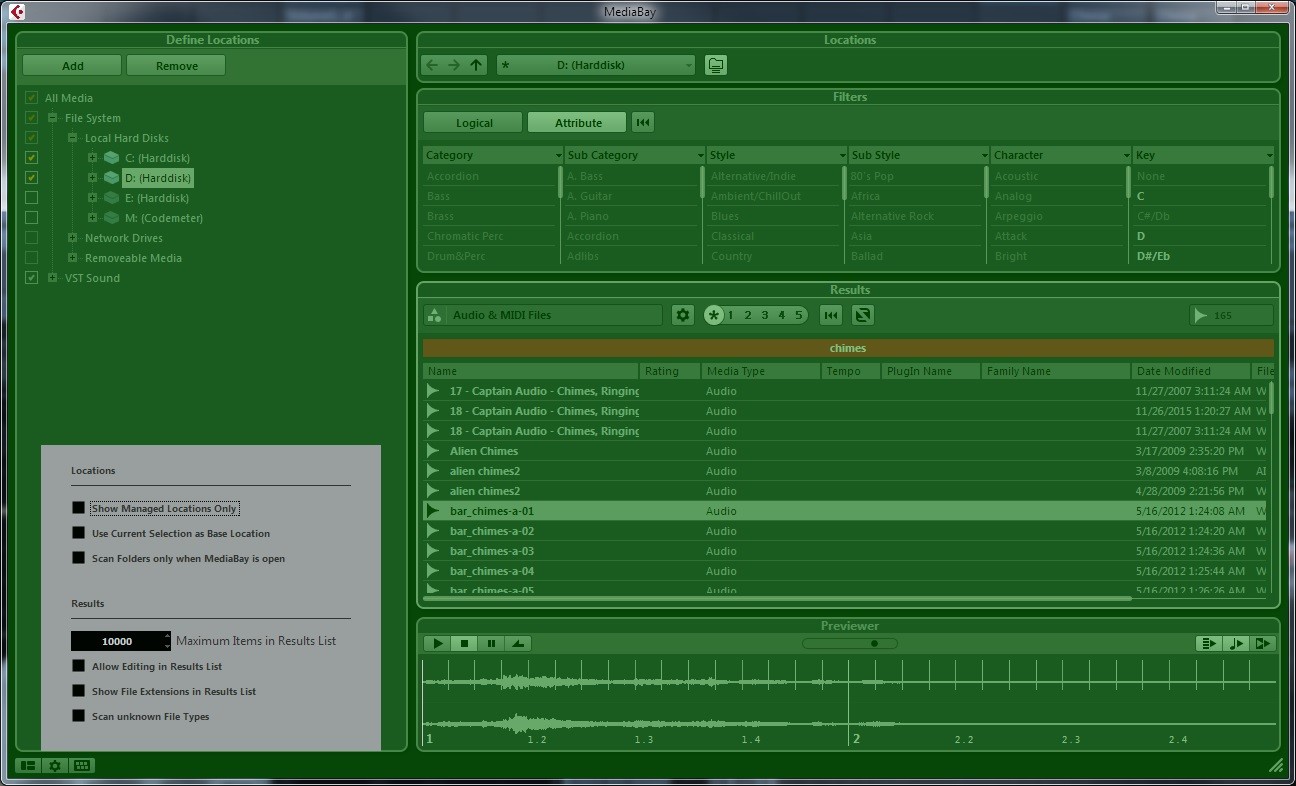The image size is (1296, 786).
Task: Check the M: (Codemeter) checkbox
Action: click(x=32, y=218)
